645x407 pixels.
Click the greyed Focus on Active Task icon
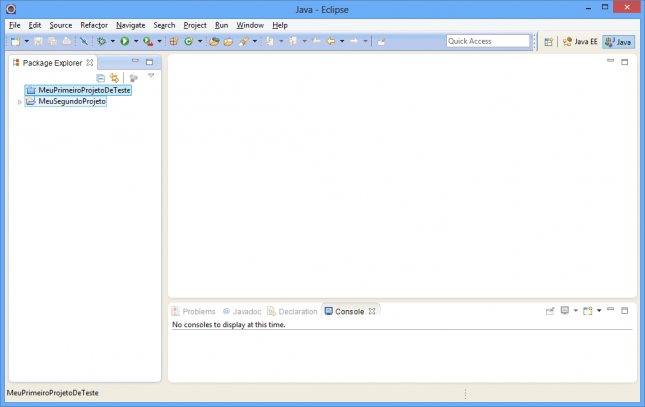(x=133, y=78)
